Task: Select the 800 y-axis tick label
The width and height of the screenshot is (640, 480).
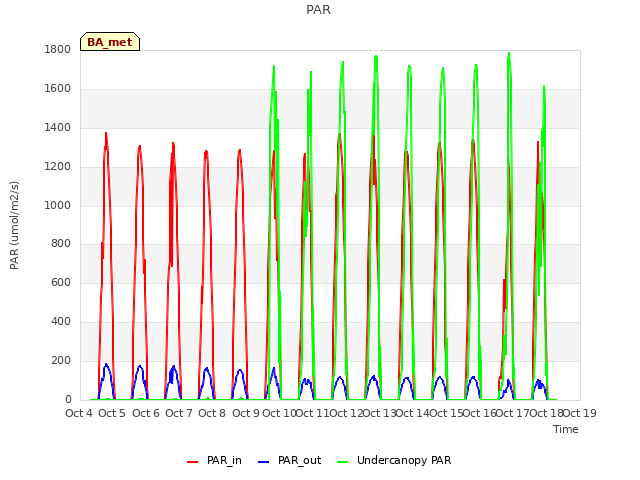Action: [61, 244]
